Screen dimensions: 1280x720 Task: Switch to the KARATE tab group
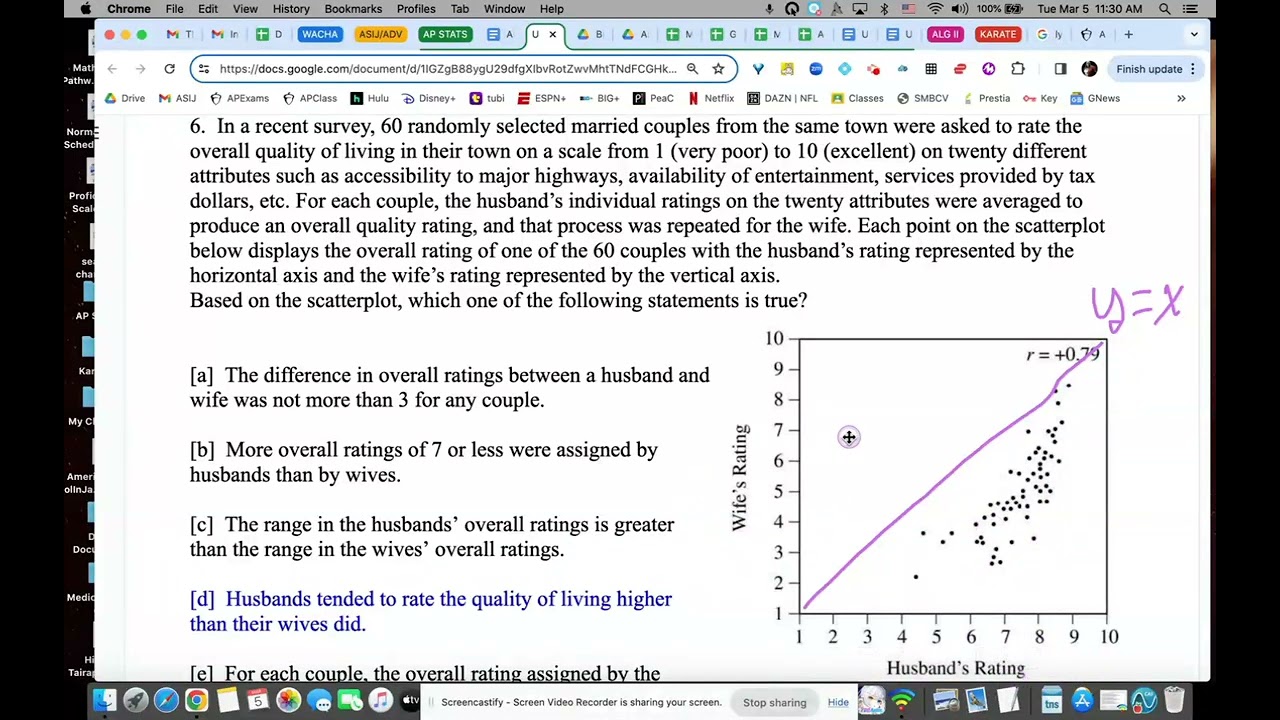pyautogui.click(x=997, y=34)
